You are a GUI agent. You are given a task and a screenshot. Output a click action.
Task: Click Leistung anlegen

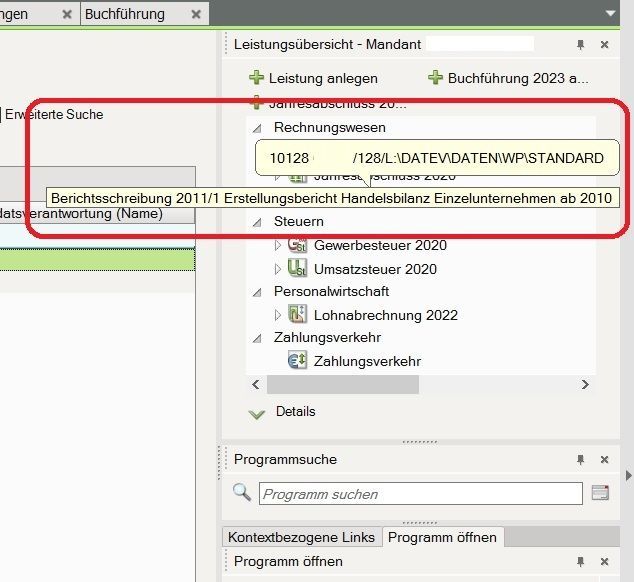pos(314,78)
